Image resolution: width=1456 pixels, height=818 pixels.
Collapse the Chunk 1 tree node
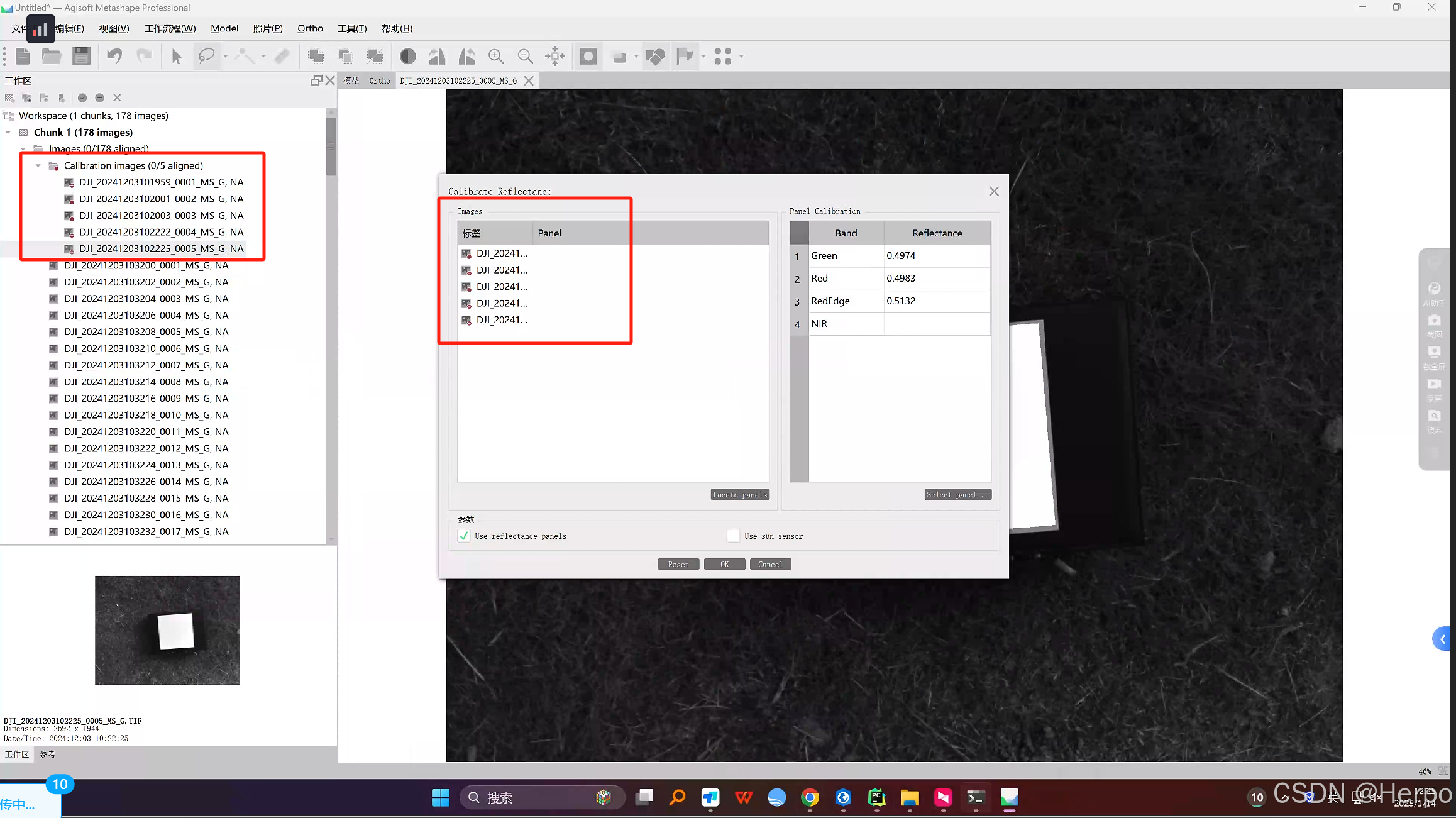[8, 132]
